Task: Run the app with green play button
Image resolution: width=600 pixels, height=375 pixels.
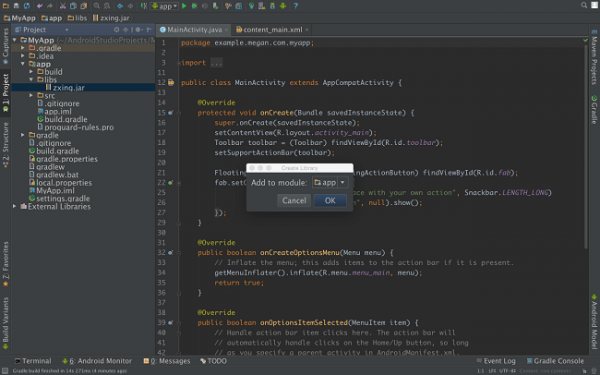Action: tap(184, 6)
